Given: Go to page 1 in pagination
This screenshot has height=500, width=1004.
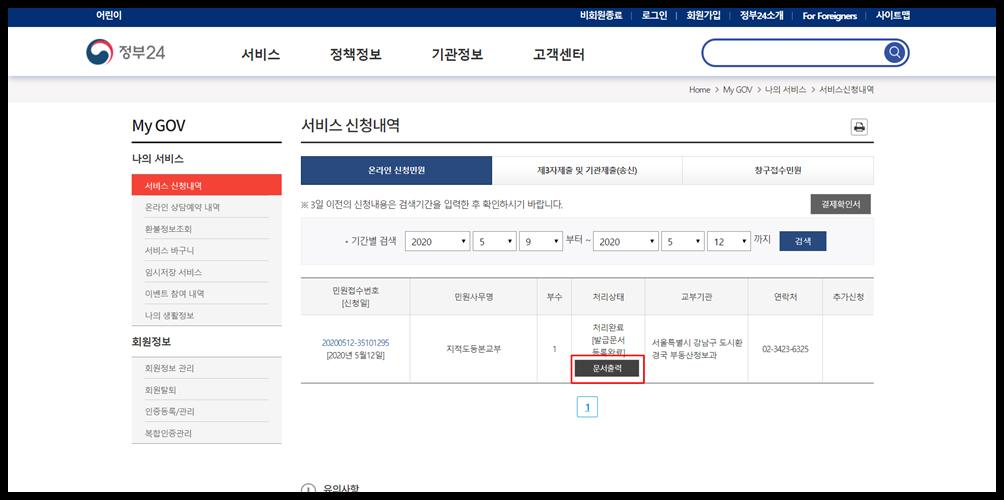Looking at the screenshot, I should (587, 407).
